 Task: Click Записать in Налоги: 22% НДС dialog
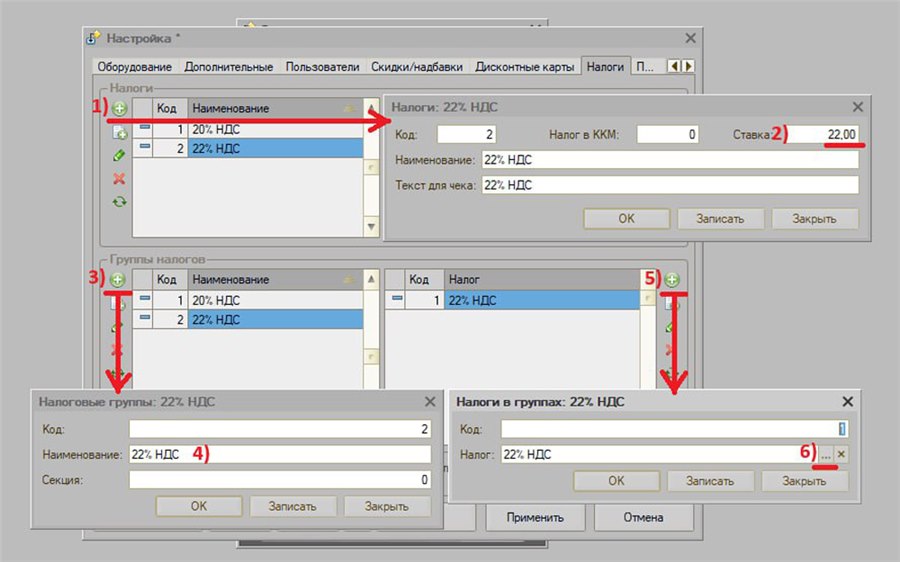(x=720, y=219)
